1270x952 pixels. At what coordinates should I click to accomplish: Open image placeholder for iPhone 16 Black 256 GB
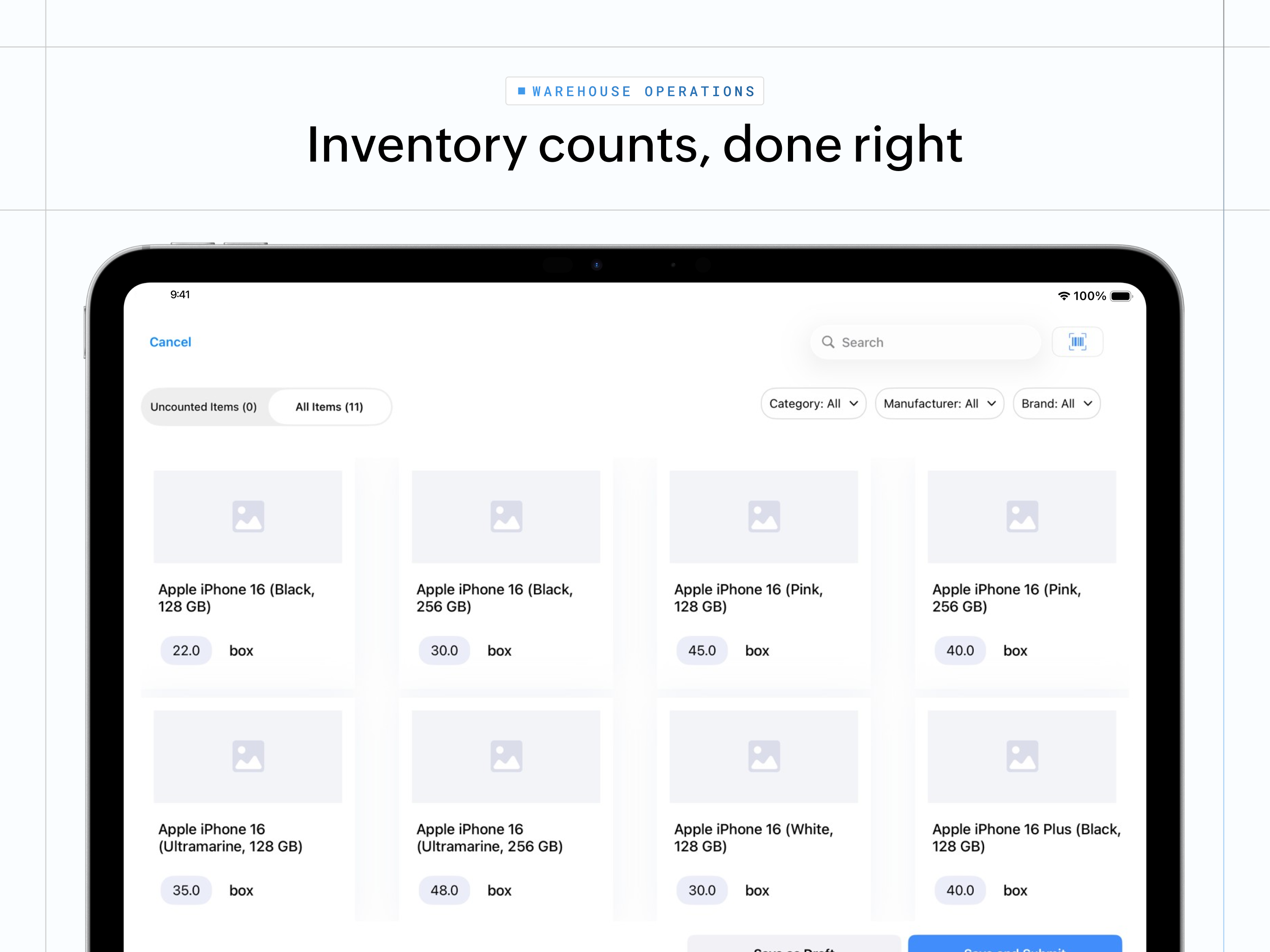506,517
